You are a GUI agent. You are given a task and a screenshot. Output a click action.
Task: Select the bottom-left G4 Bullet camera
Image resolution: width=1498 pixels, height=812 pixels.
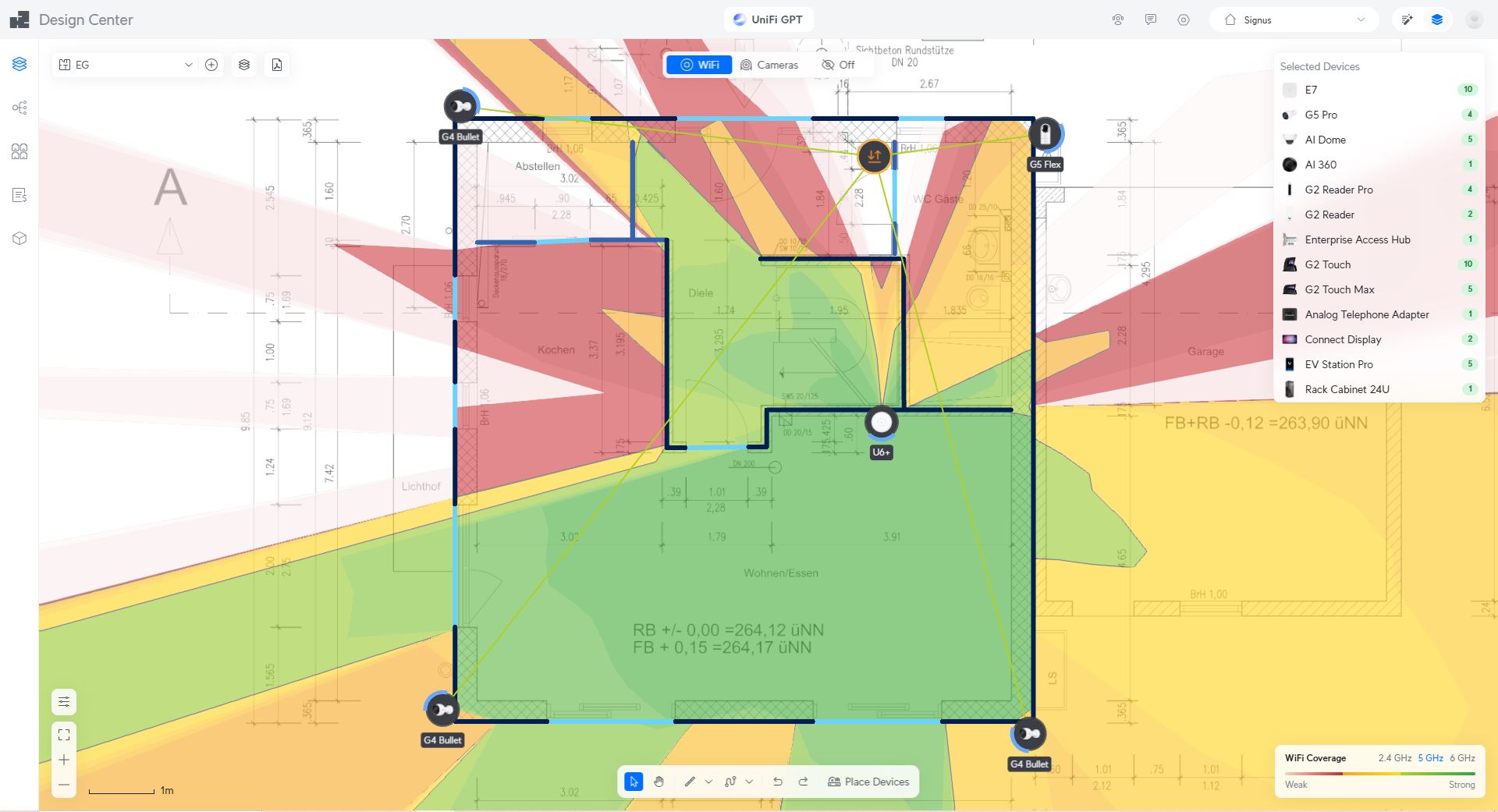(x=442, y=709)
